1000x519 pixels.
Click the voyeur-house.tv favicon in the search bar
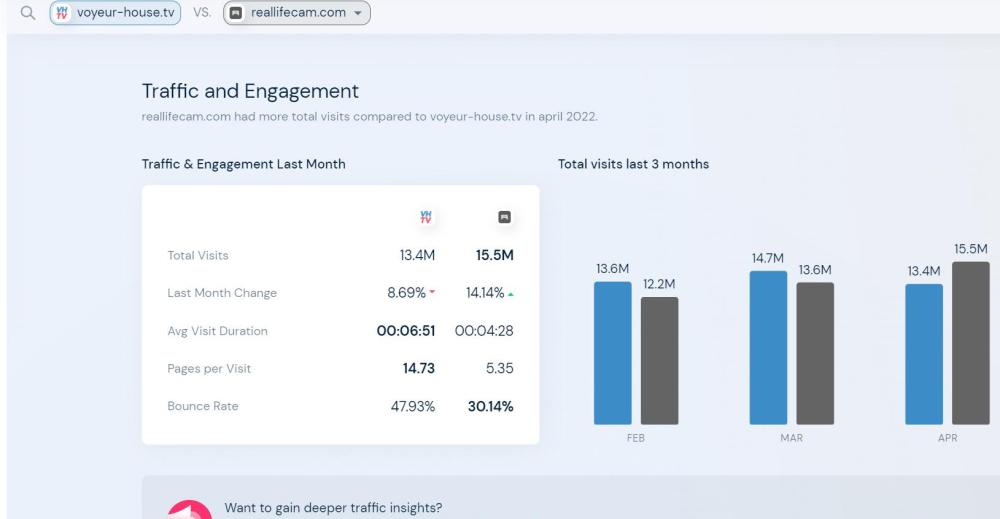[63, 15]
